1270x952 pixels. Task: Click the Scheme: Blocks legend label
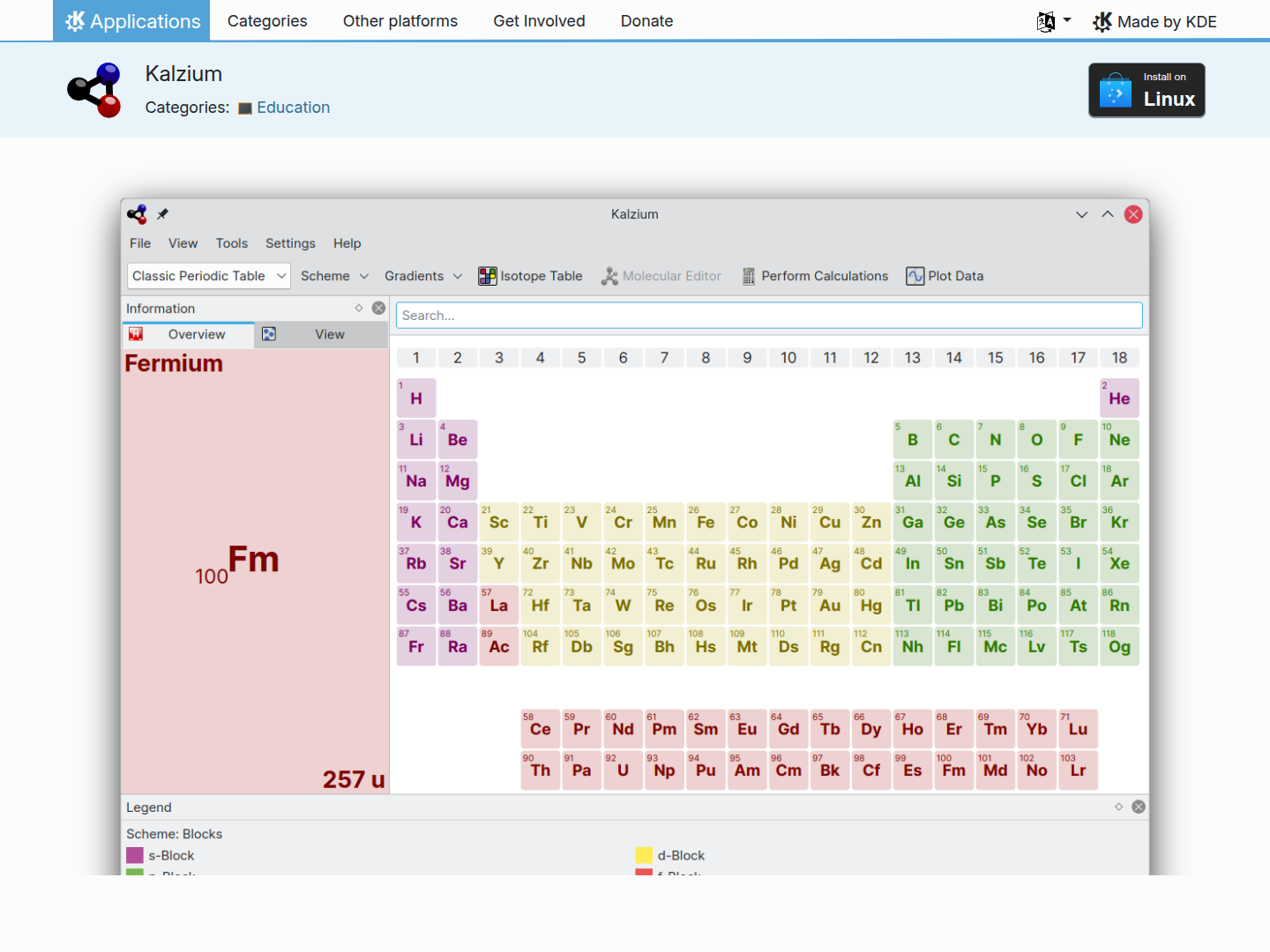(x=174, y=834)
